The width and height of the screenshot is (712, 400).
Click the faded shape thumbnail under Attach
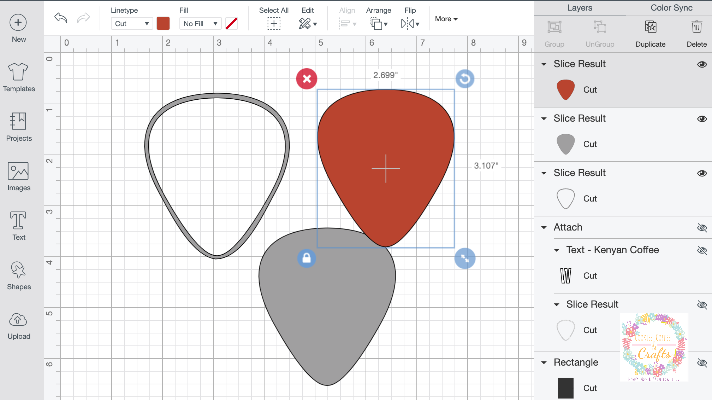(x=566, y=330)
